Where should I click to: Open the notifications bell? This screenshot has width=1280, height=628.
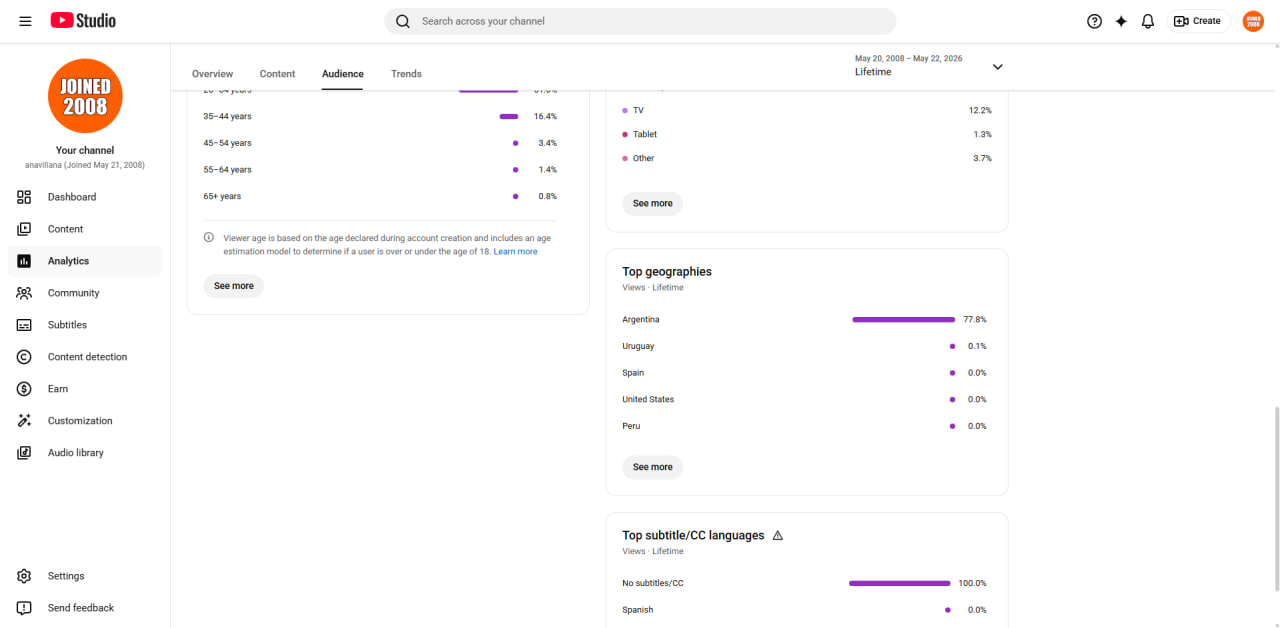1148,21
